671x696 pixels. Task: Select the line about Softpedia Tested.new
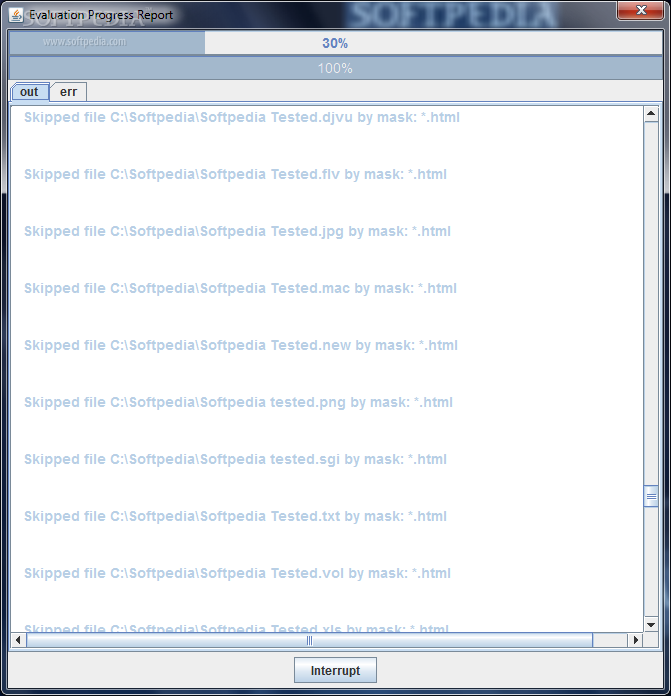(241, 345)
